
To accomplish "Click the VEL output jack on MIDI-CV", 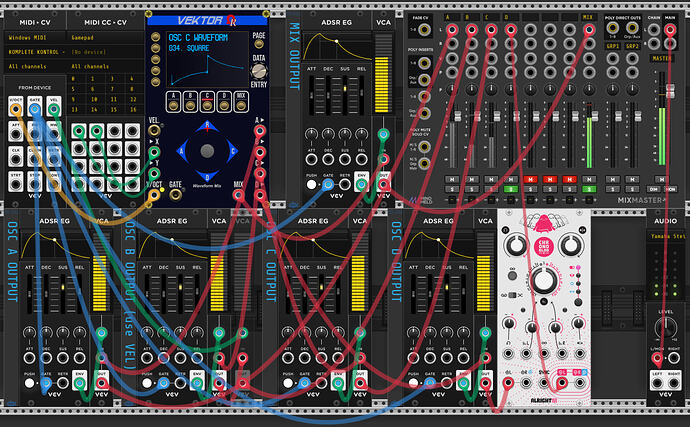I will [x=54, y=109].
